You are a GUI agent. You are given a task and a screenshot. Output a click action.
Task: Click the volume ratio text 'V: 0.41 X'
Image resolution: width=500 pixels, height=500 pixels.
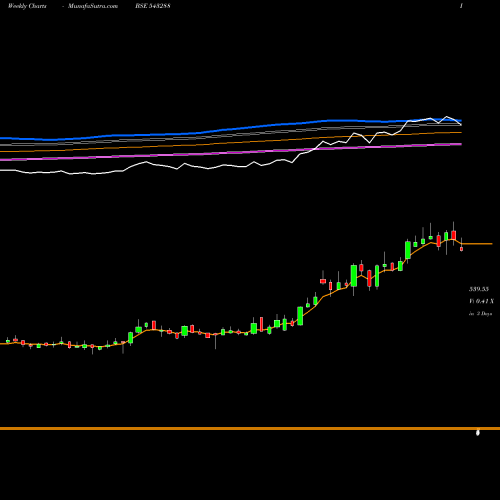click(481, 301)
